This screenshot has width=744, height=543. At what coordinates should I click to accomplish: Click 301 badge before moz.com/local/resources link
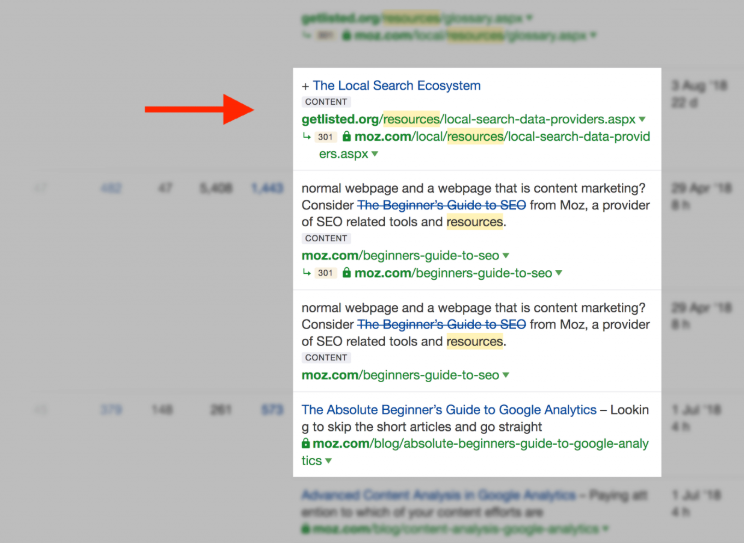325,137
